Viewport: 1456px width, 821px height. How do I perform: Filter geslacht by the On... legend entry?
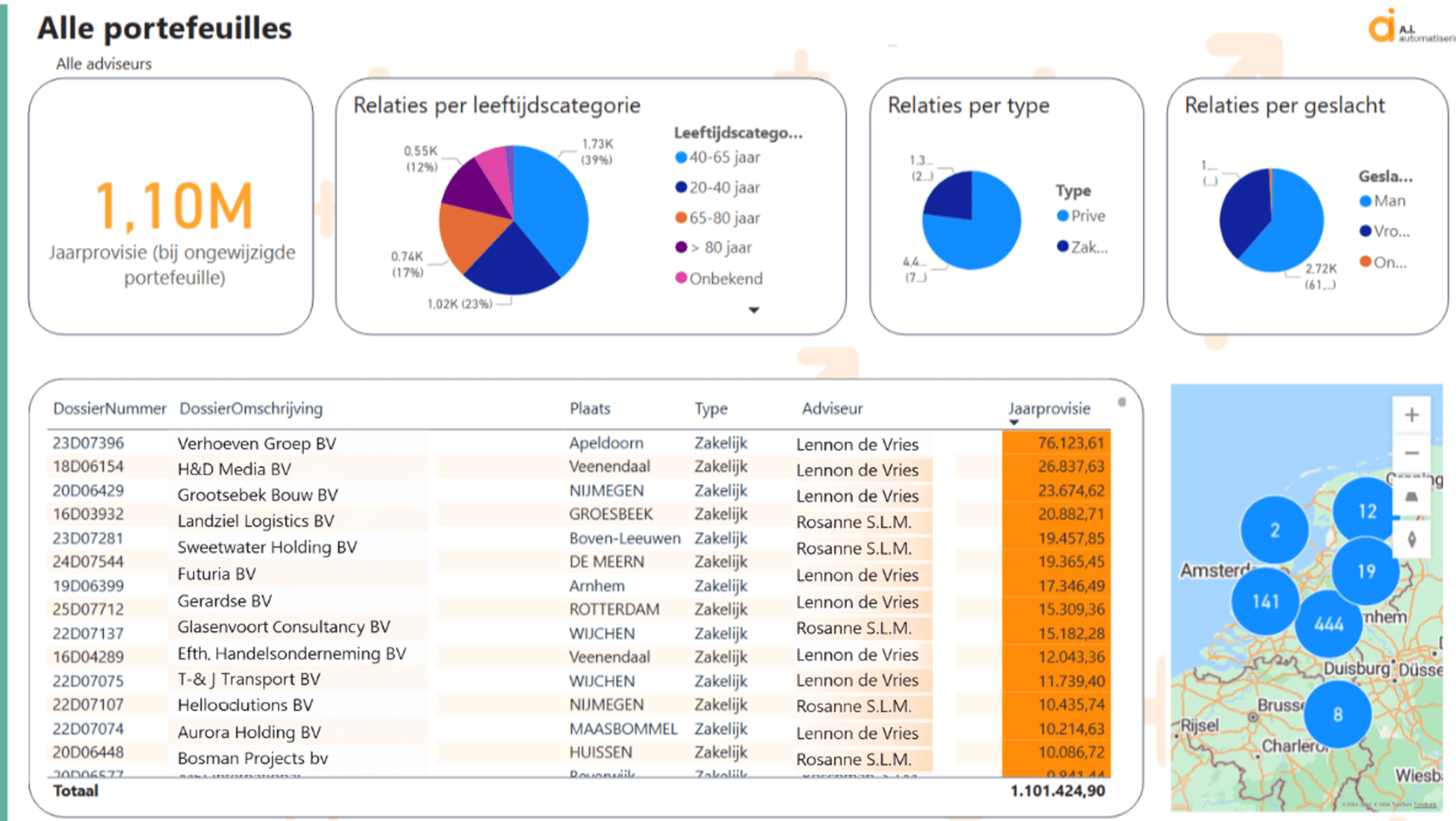pyautogui.click(x=1383, y=262)
